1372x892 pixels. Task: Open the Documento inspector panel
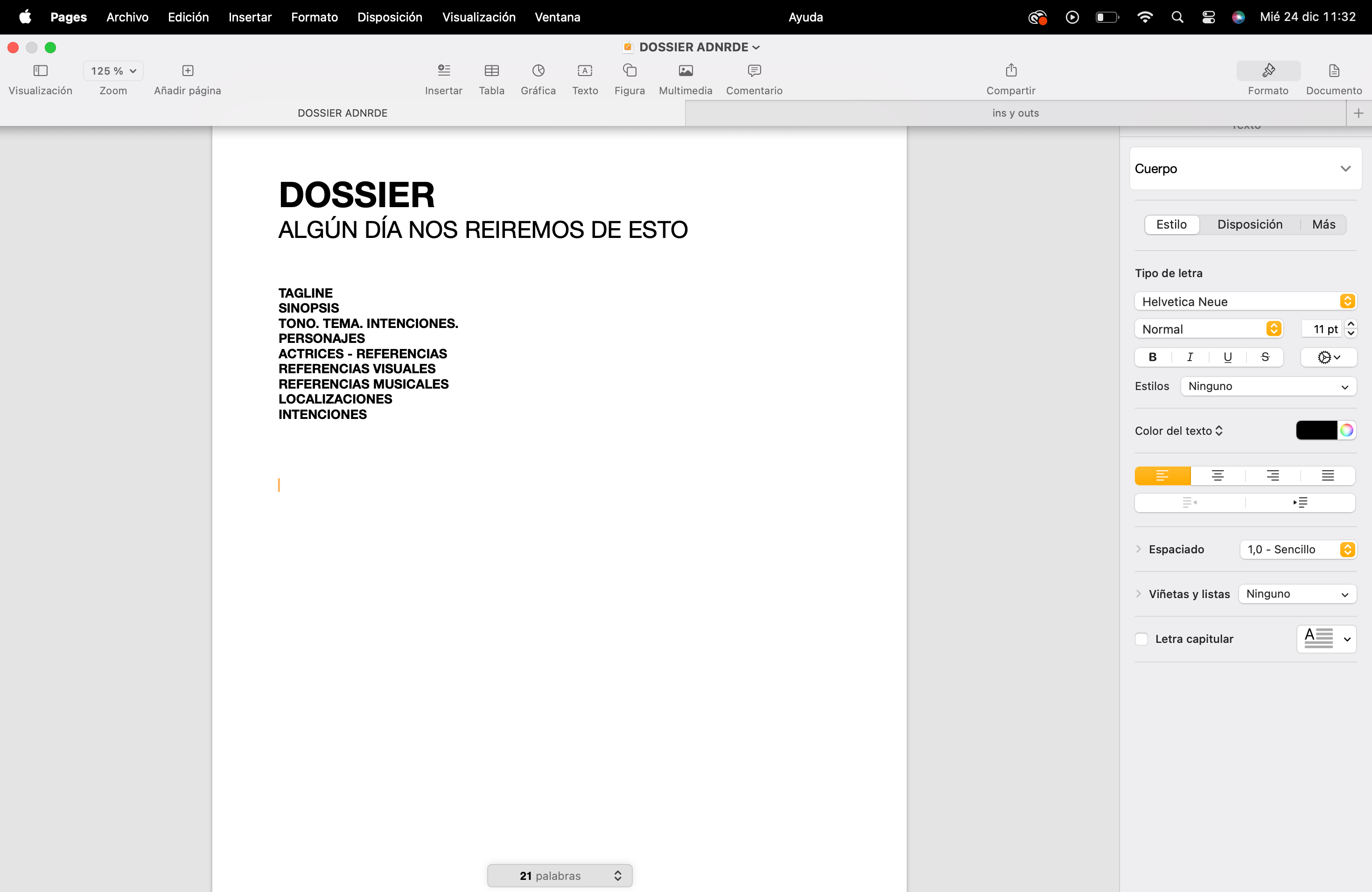(1333, 71)
